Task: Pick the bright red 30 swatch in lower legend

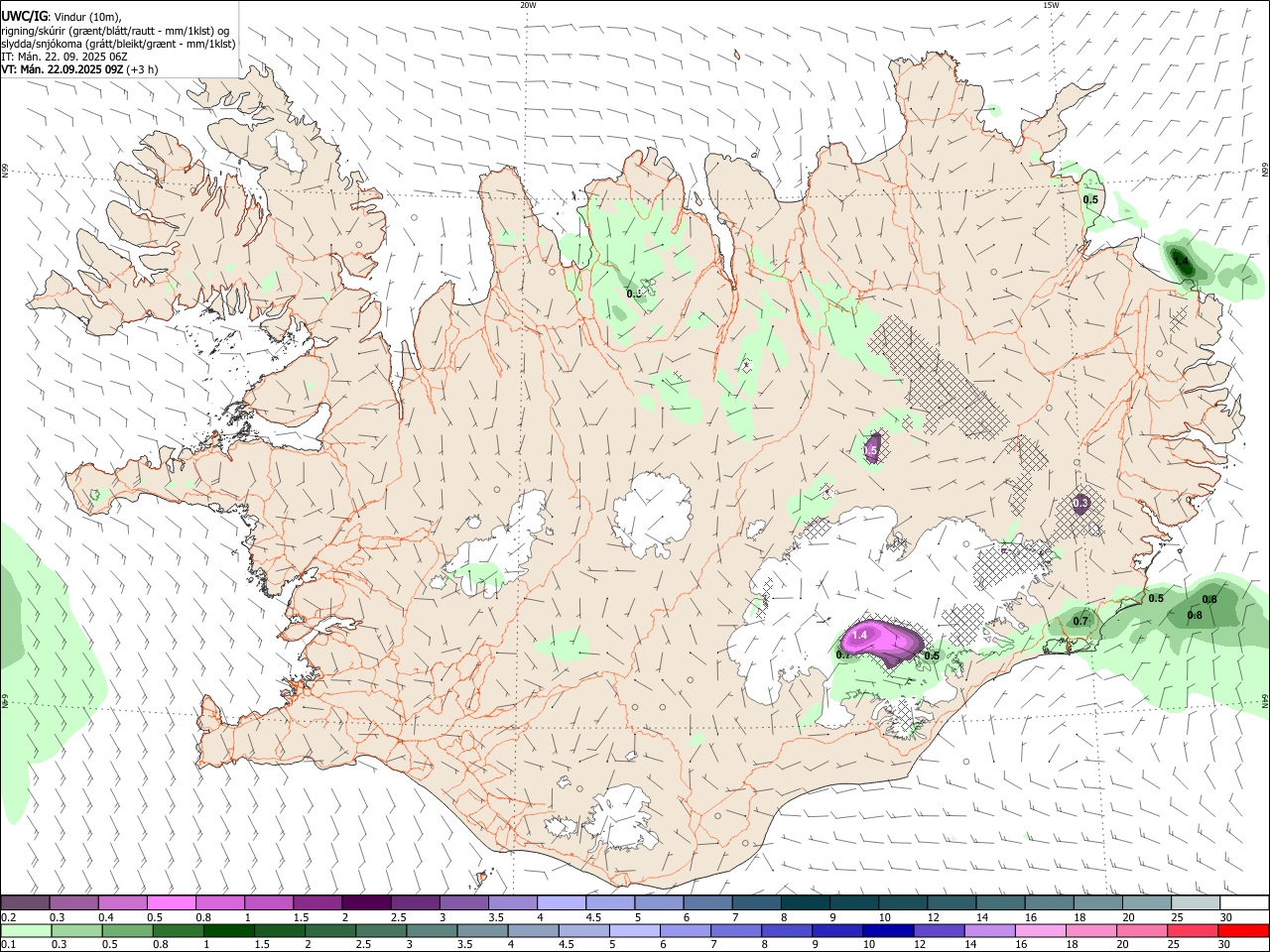Action: 1243,930
